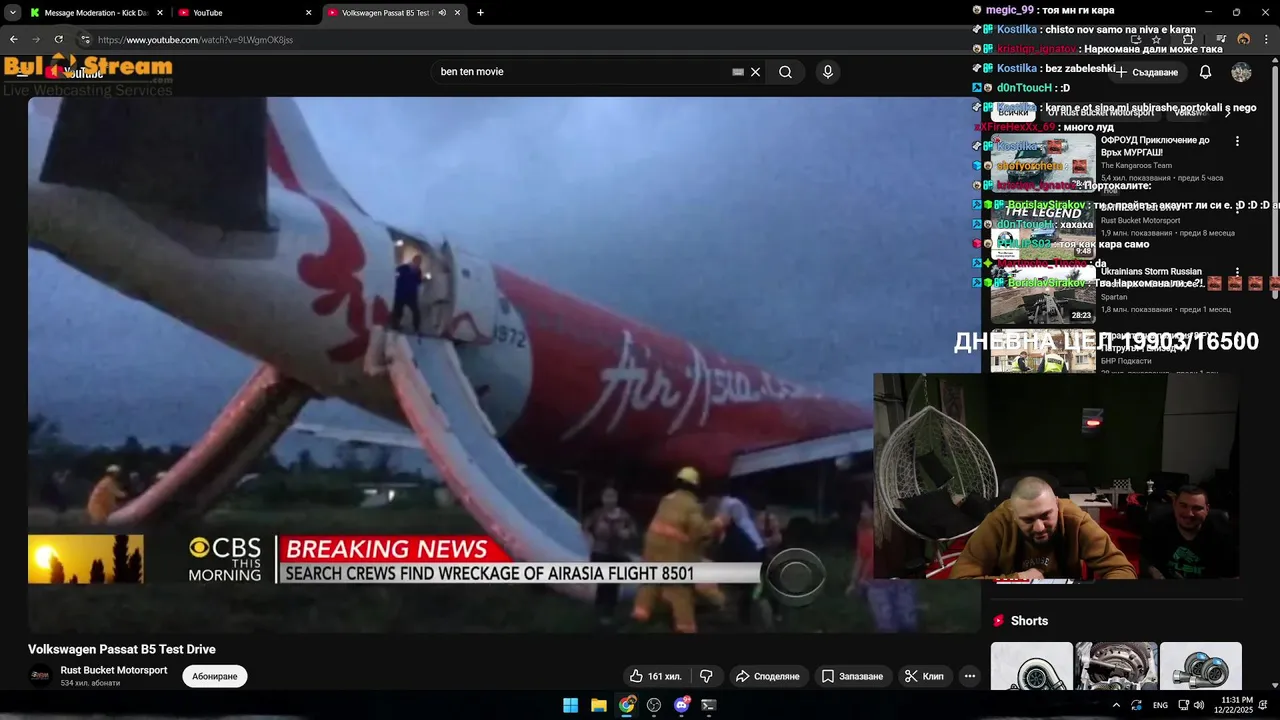
Task: Like the video with 161 хил.
Action: pyautogui.click(x=655, y=677)
